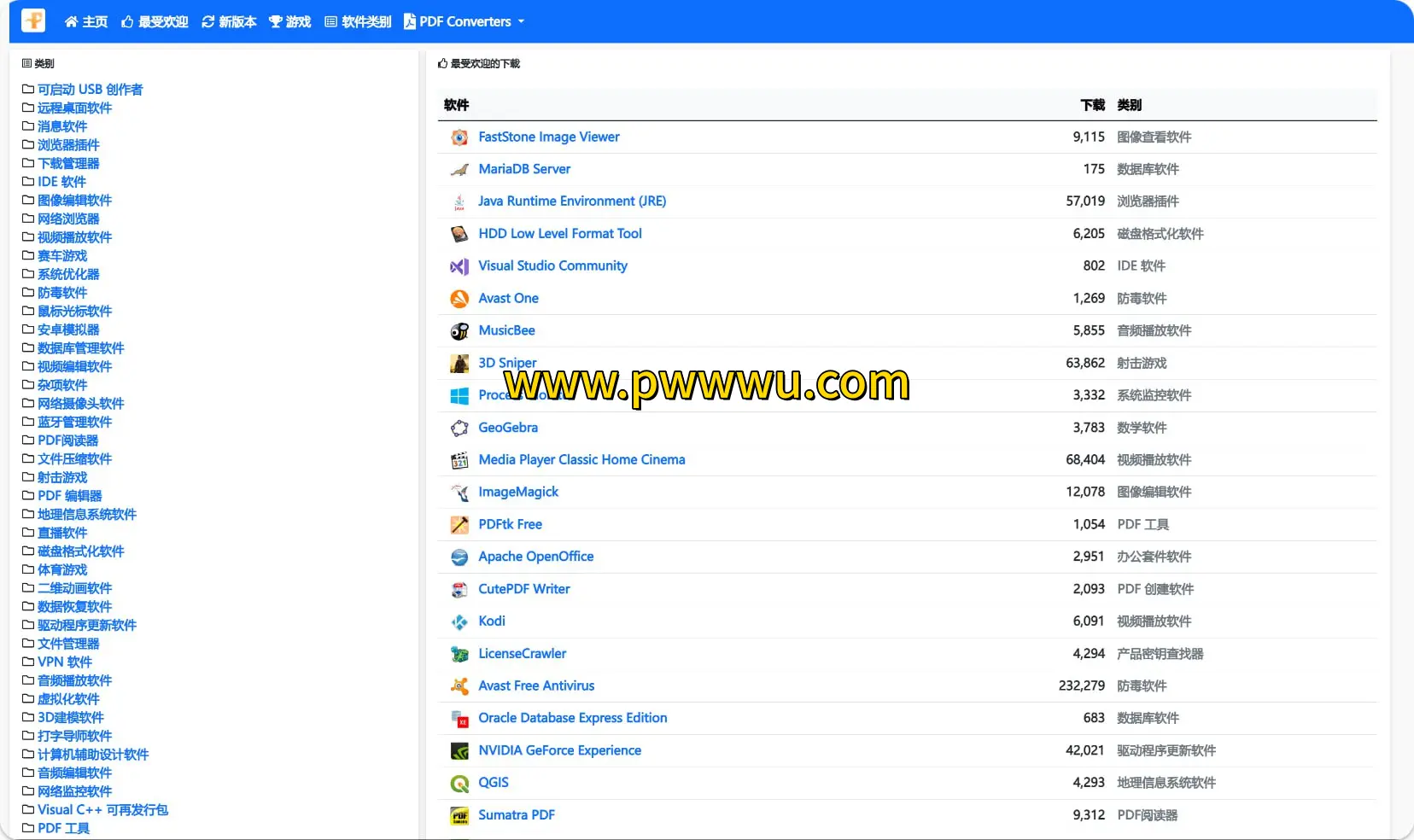The image size is (1414, 840).
Task: Select the NVIDIA GeForce Experience icon
Action: click(x=459, y=750)
